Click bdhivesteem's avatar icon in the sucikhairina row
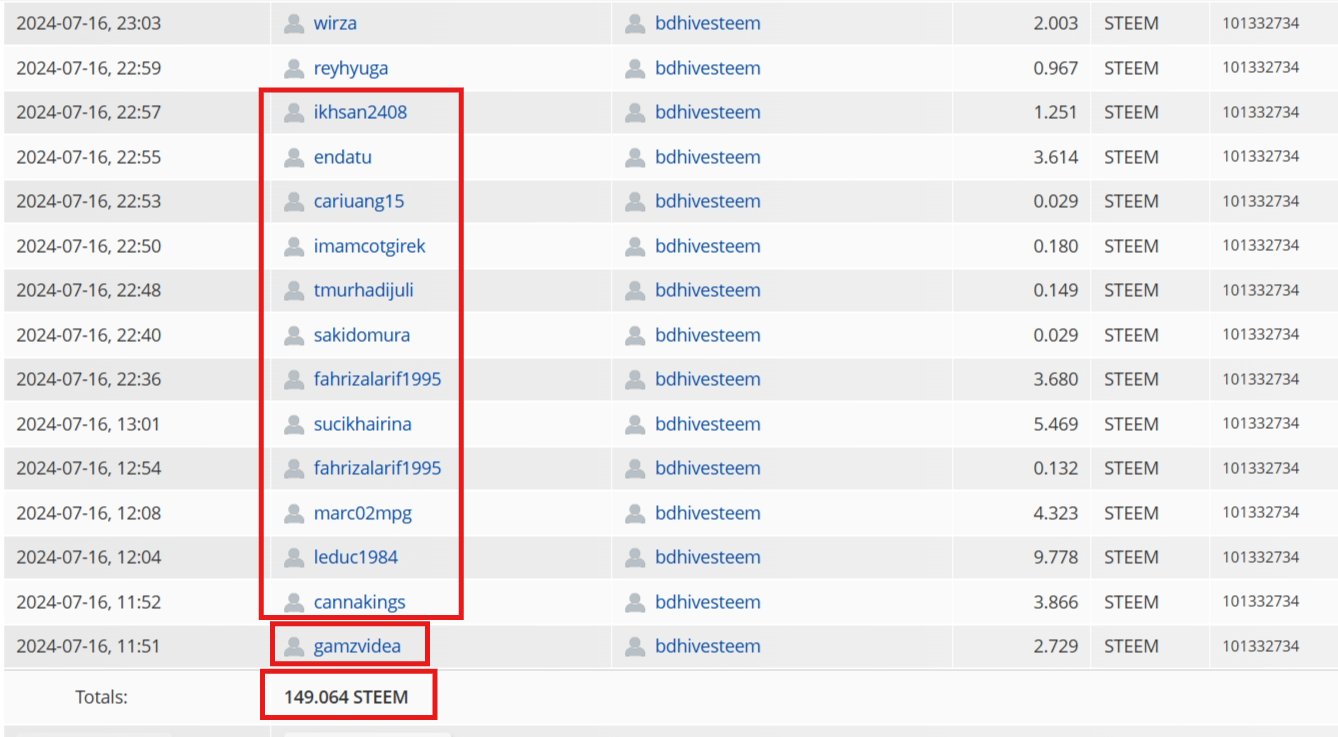 click(x=635, y=424)
